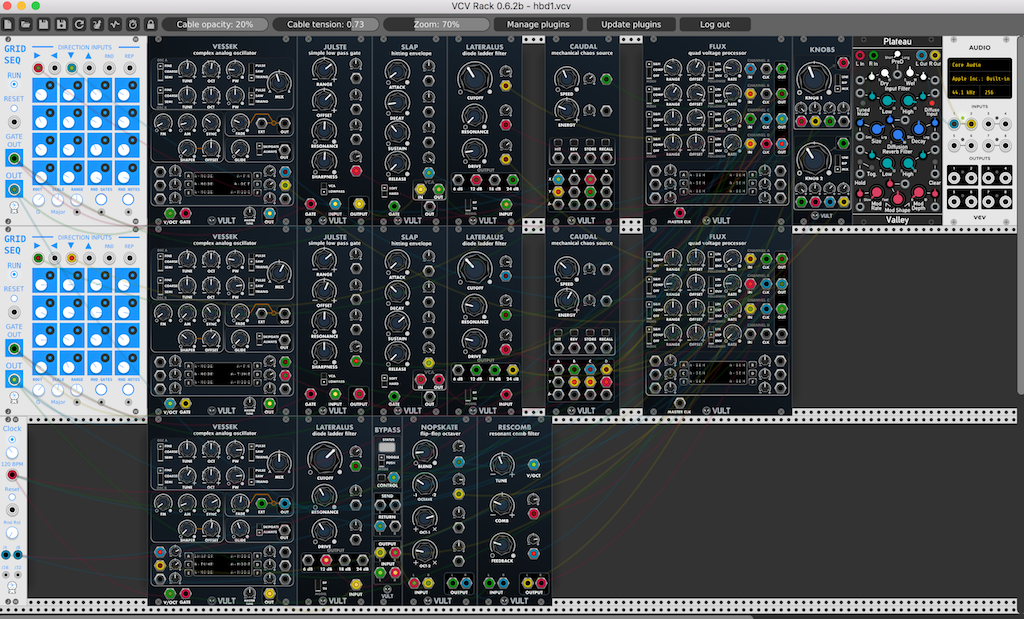Click the Manage plugins button
This screenshot has width=1024, height=619.
pyautogui.click(x=538, y=25)
